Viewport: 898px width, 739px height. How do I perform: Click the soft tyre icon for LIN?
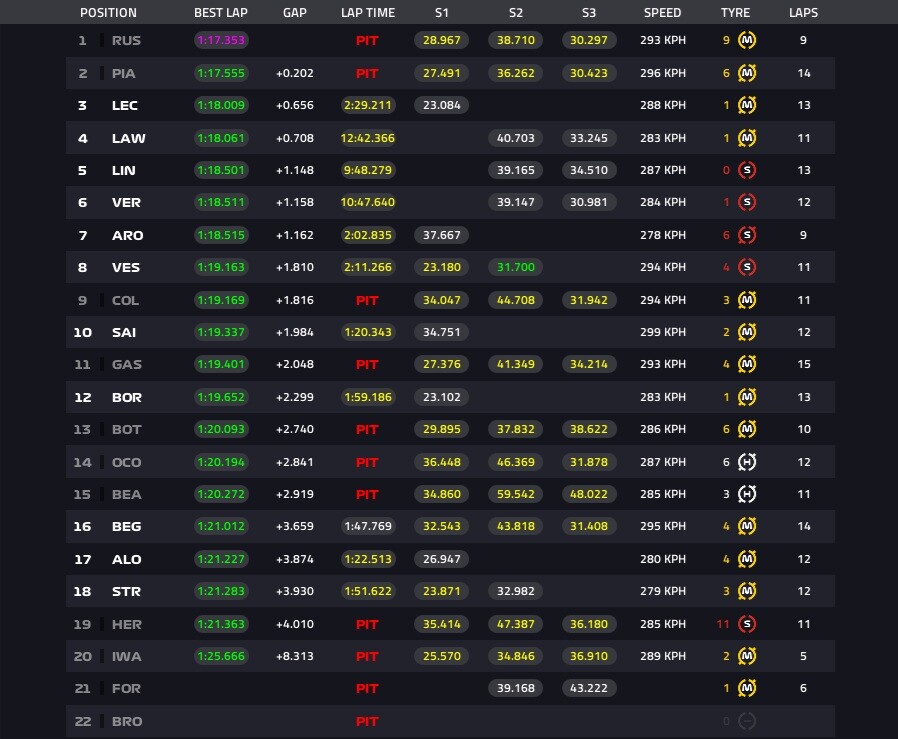(x=747, y=170)
